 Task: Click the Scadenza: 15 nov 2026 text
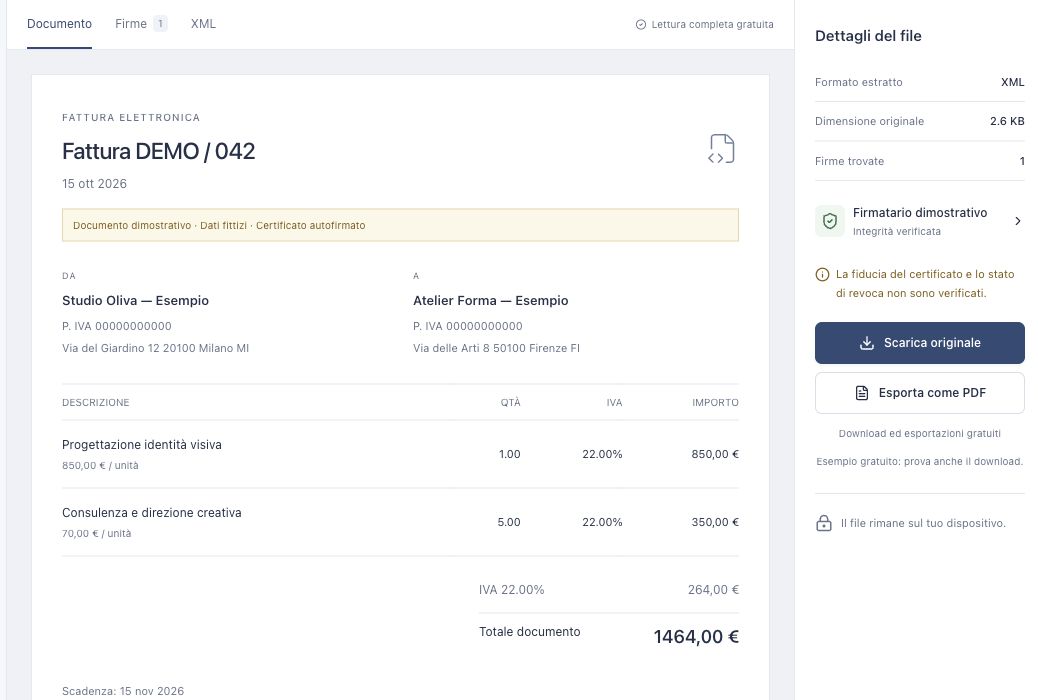tap(123, 691)
